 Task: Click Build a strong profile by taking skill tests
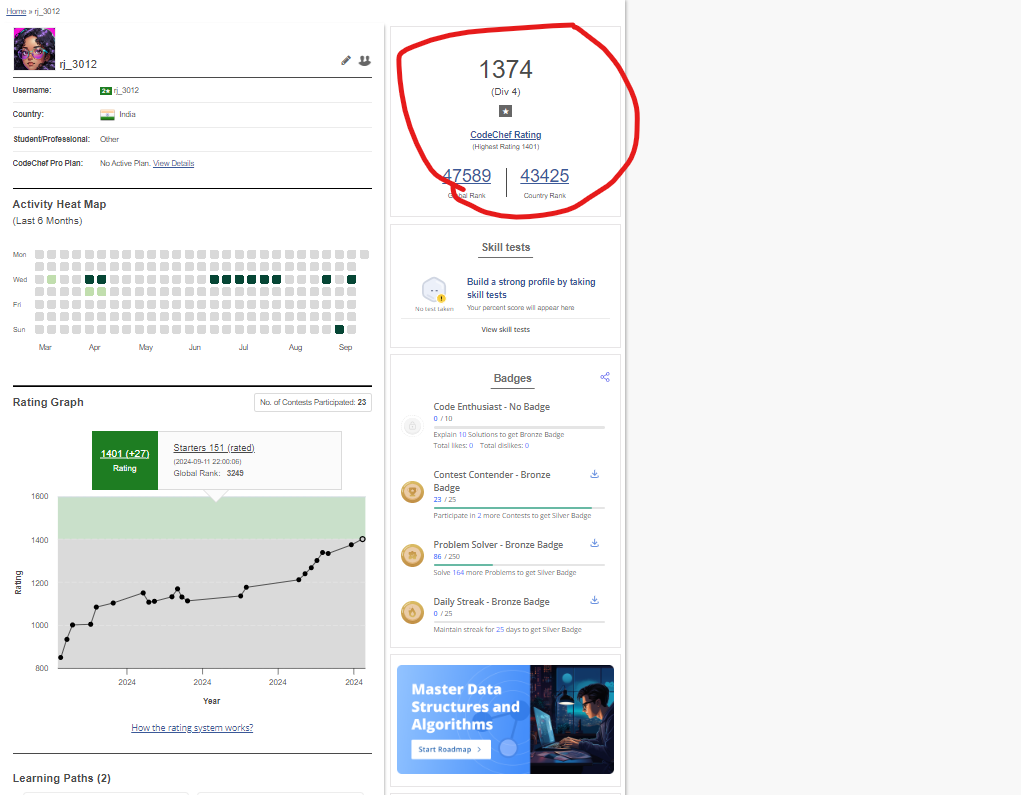pos(531,288)
